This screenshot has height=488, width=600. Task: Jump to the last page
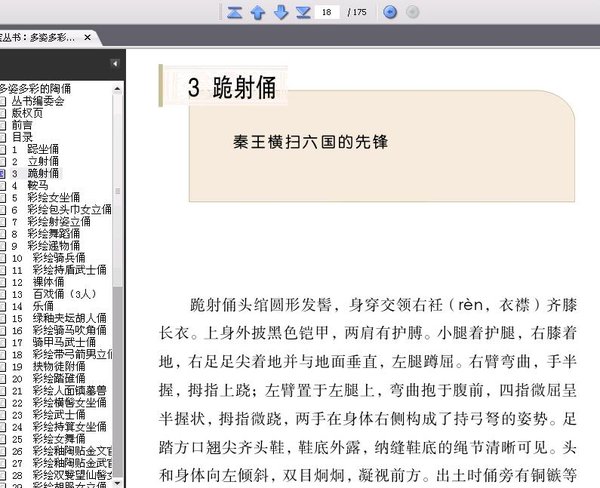(x=303, y=12)
